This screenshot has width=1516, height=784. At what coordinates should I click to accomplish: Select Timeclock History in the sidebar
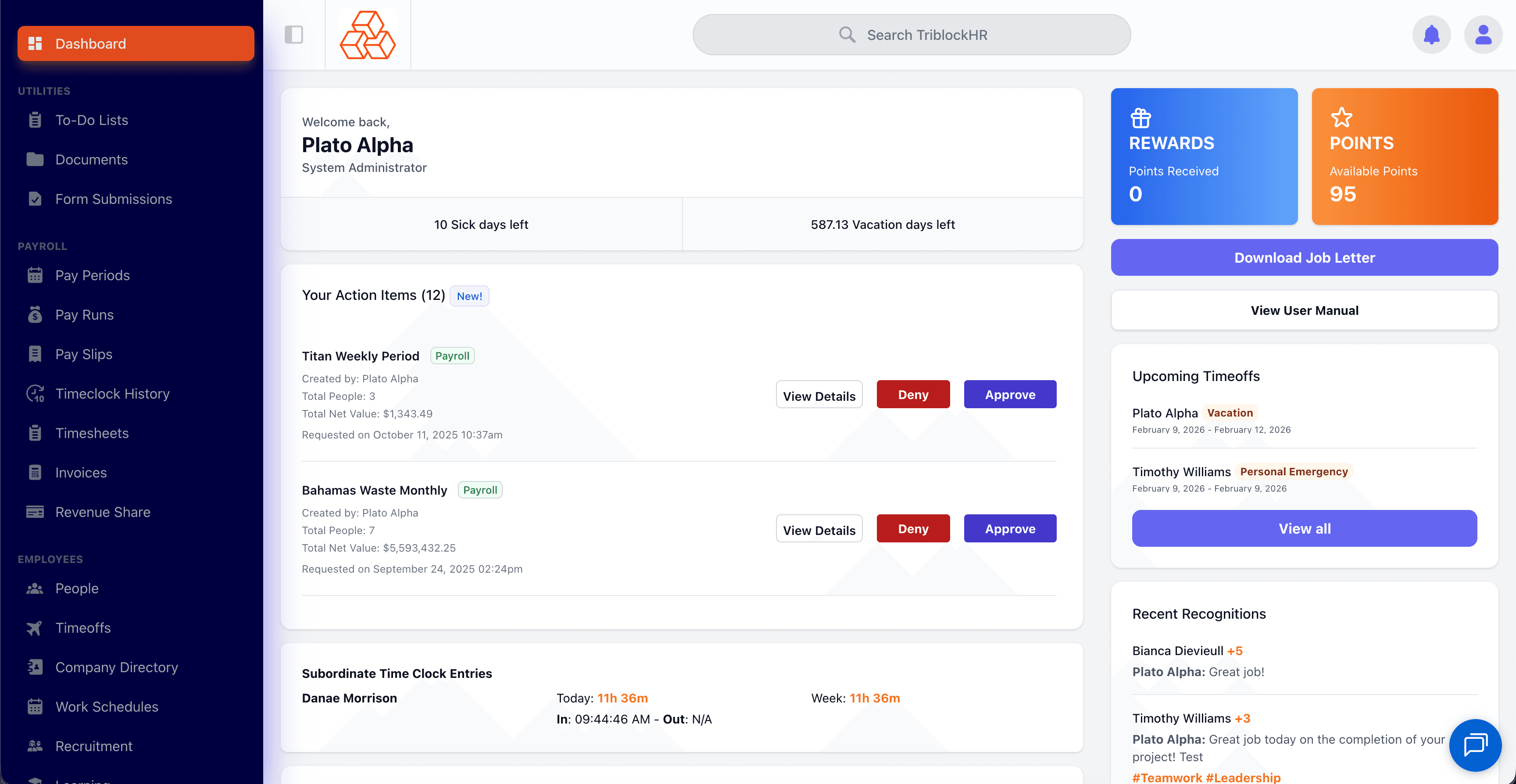(x=112, y=393)
